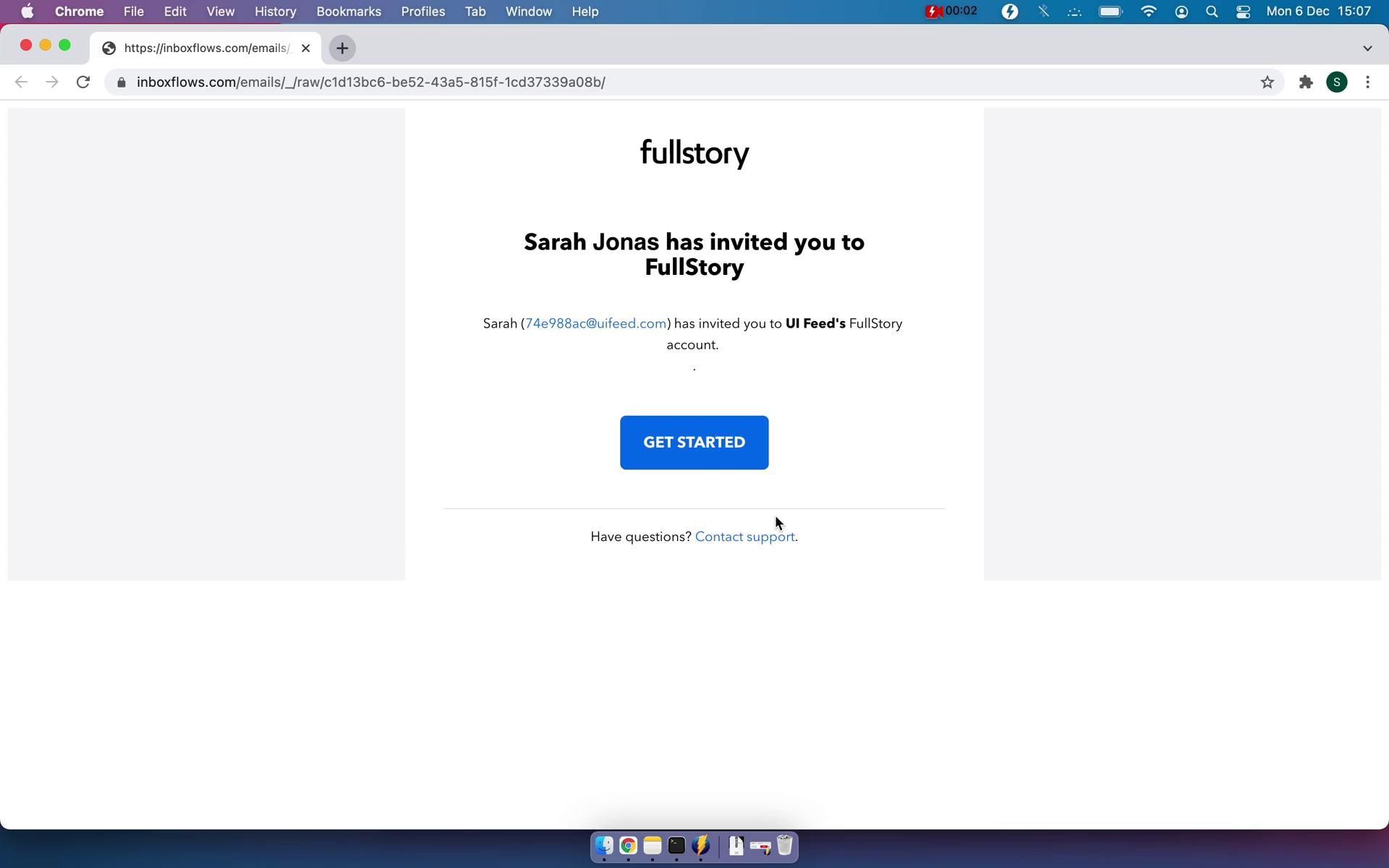Open the Extensions puzzle icon
Image resolution: width=1389 pixels, height=868 pixels.
(1306, 82)
